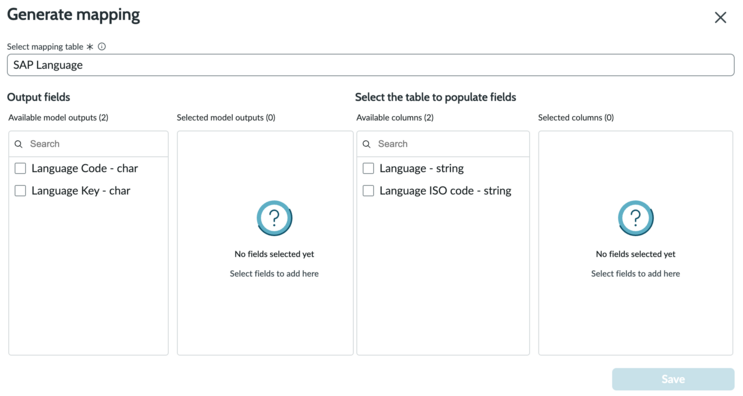Click the Save button
The height and width of the screenshot is (396, 743).
(x=673, y=379)
